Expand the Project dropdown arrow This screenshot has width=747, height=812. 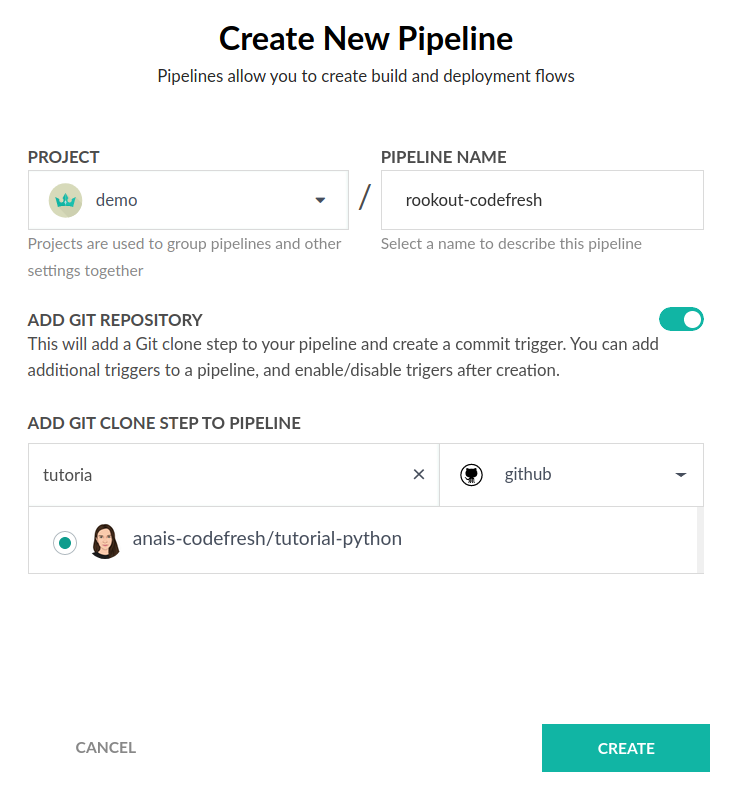[x=320, y=200]
